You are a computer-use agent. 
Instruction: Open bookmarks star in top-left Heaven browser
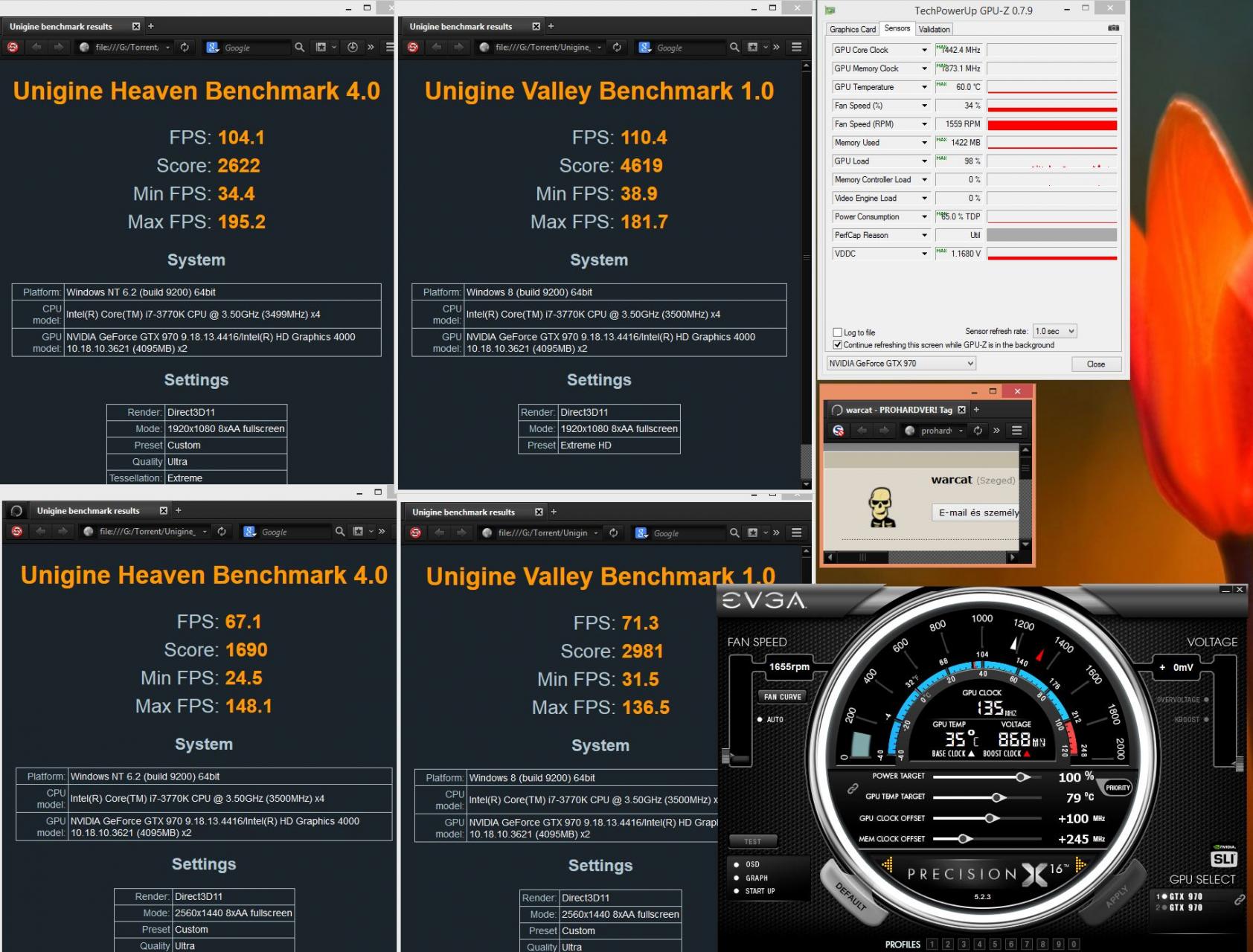pyautogui.click(x=321, y=47)
